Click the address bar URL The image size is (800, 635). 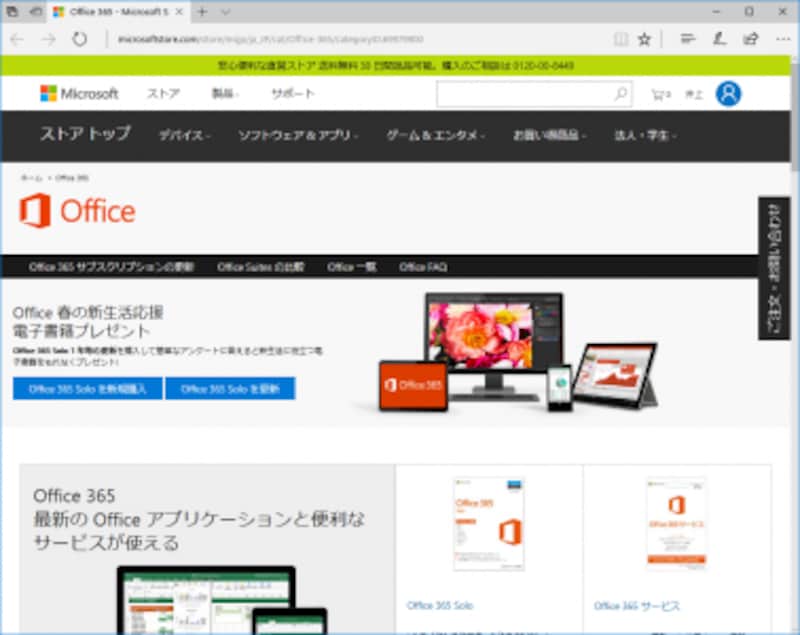(x=270, y=39)
